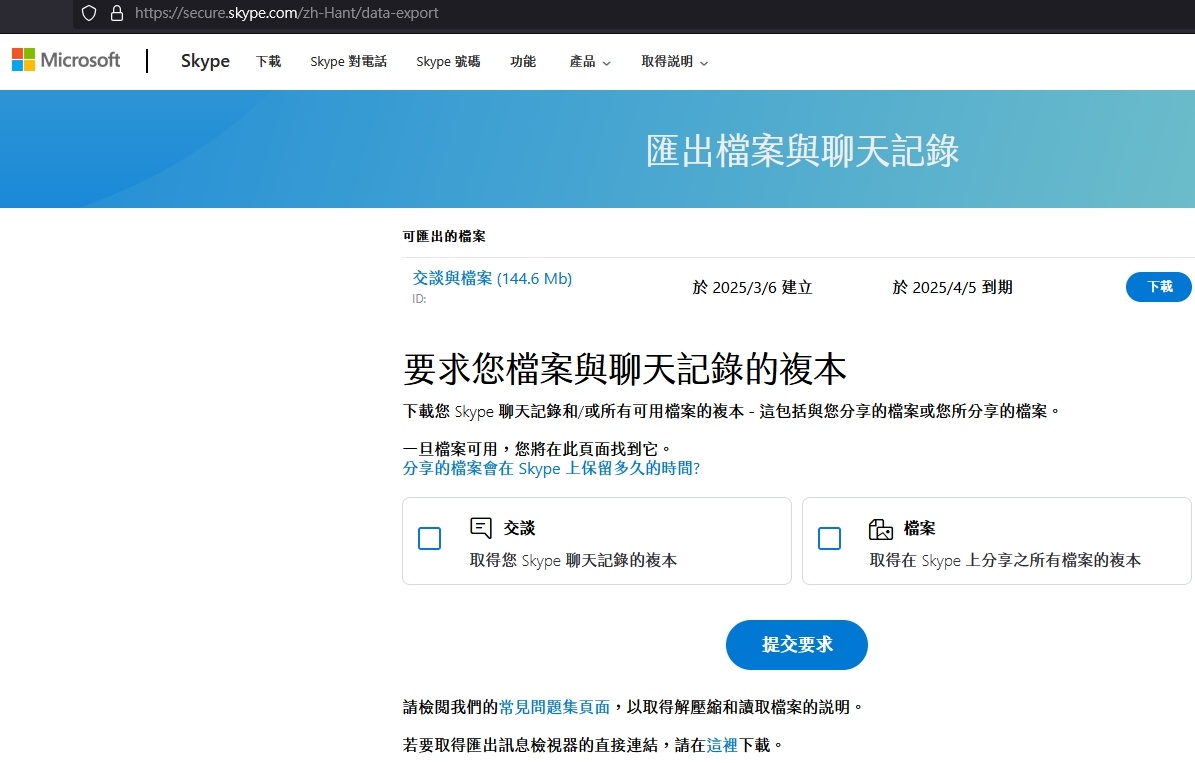Image resolution: width=1195 pixels, height=763 pixels.
Task: Click the Microsoft logo
Action: [66, 60]
